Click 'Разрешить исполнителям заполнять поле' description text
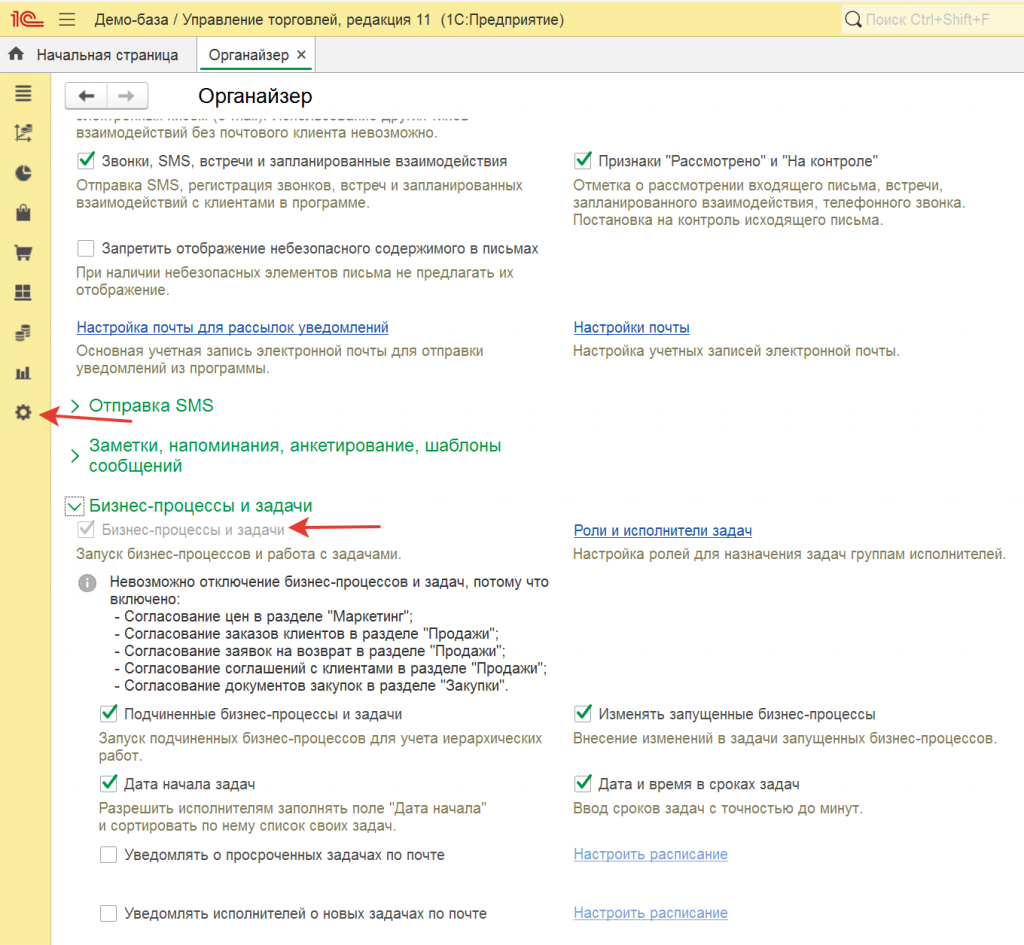This screenshot has width=1024, height=945. [x=293, y=817]
